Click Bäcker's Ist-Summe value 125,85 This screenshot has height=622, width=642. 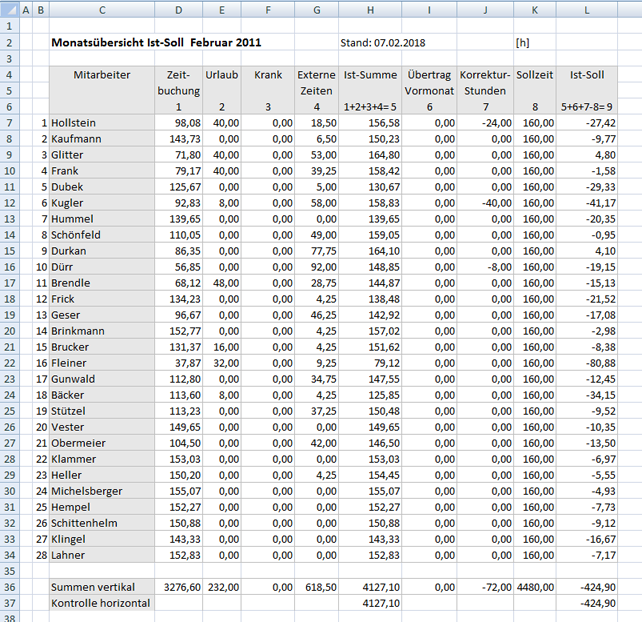coord(370,395)
